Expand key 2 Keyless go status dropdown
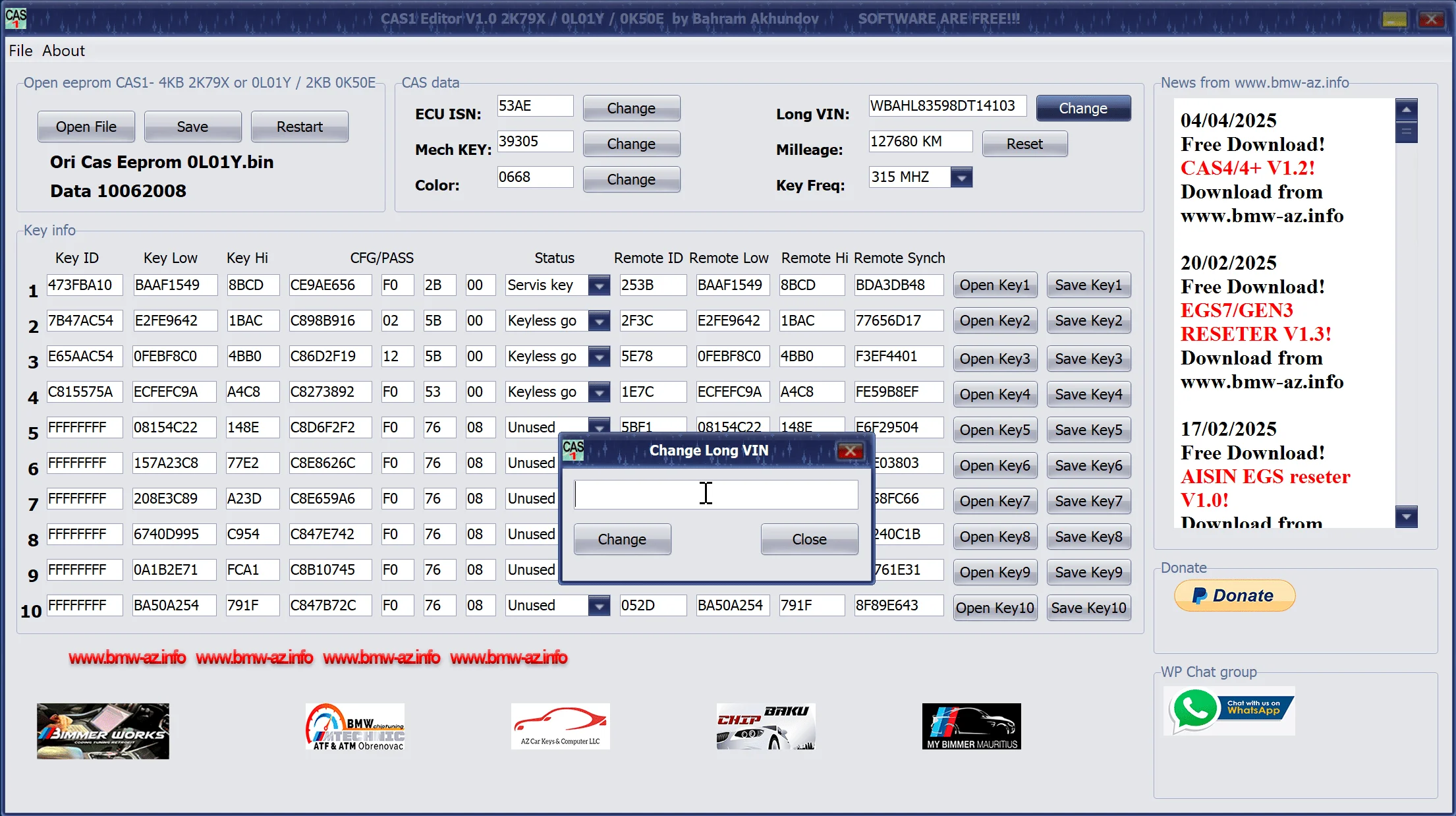 pyautogui.click(x=599, y=321)
